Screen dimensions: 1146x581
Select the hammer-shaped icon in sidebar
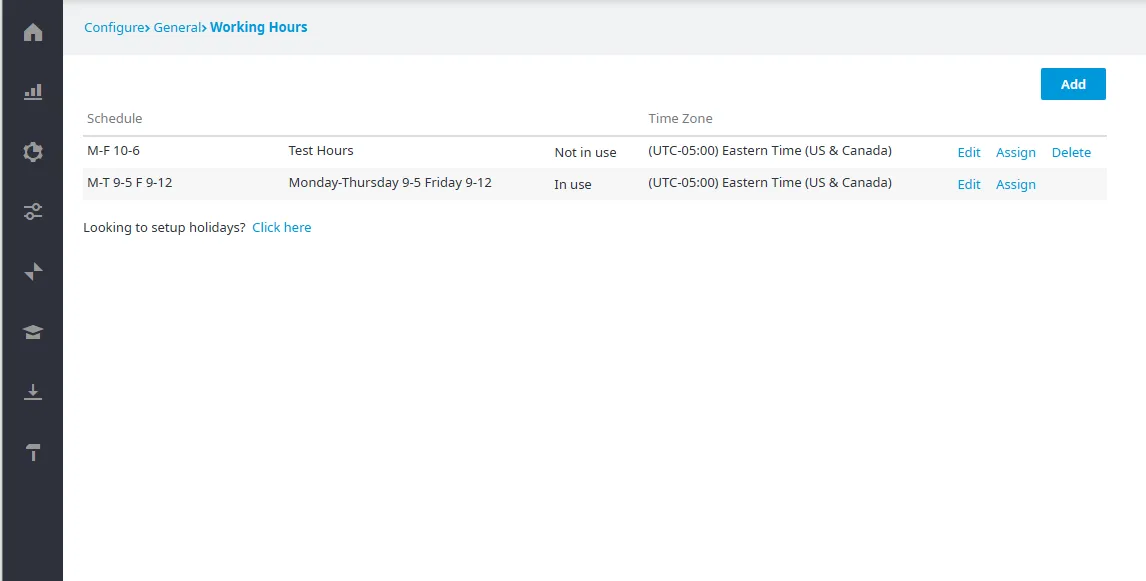point(33,452)
